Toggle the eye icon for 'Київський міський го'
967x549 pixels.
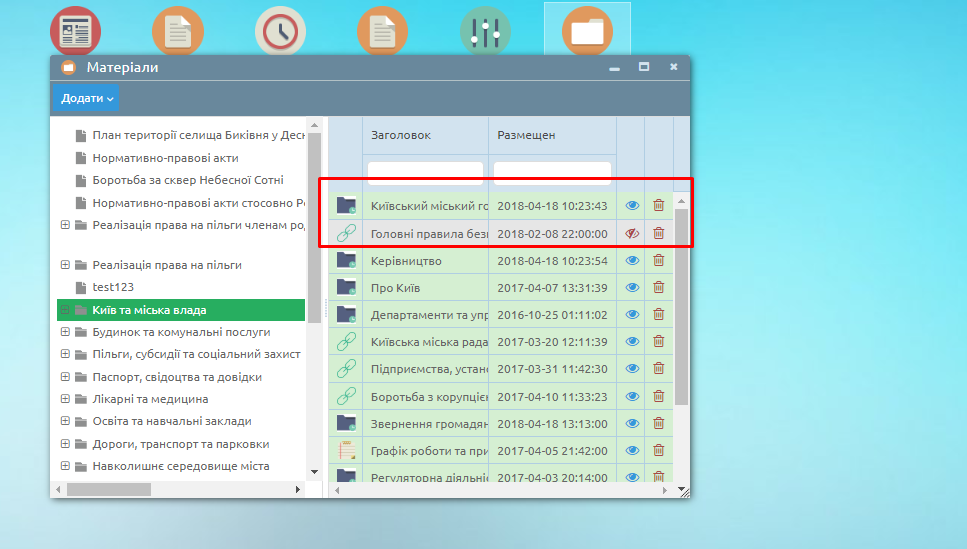click(x=631, y=206)
